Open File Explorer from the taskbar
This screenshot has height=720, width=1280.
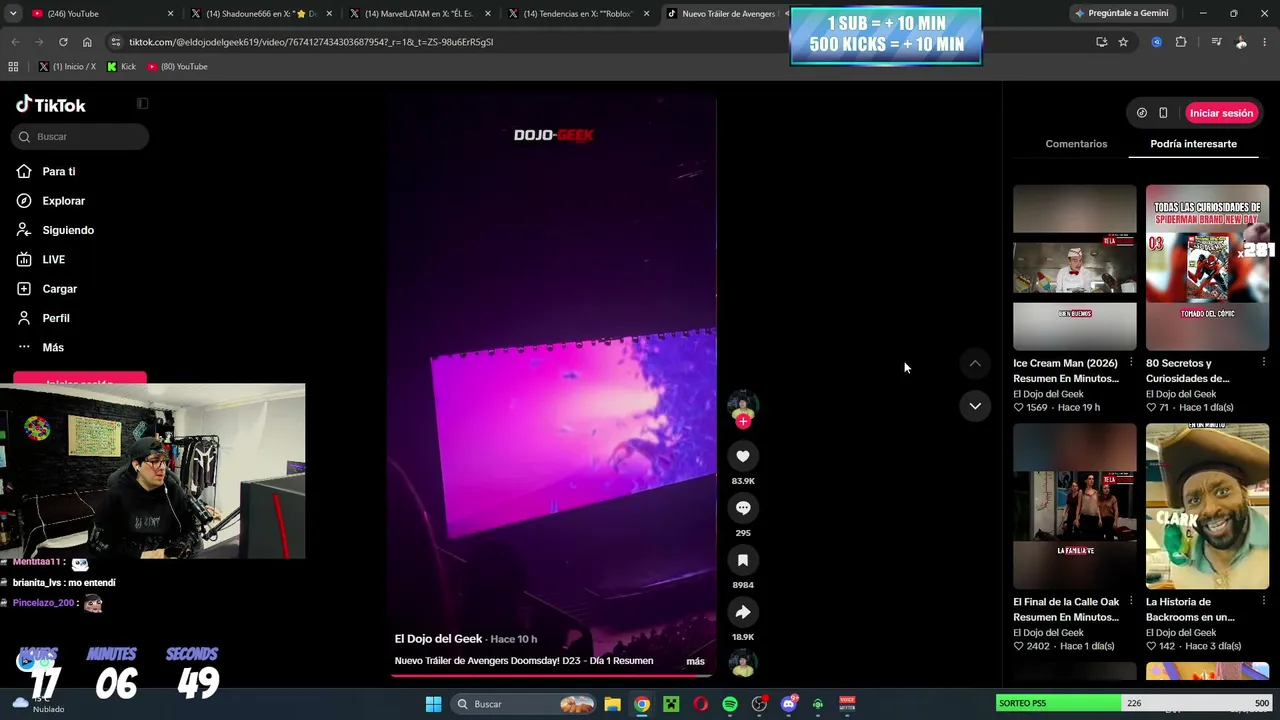pos(612,704)
